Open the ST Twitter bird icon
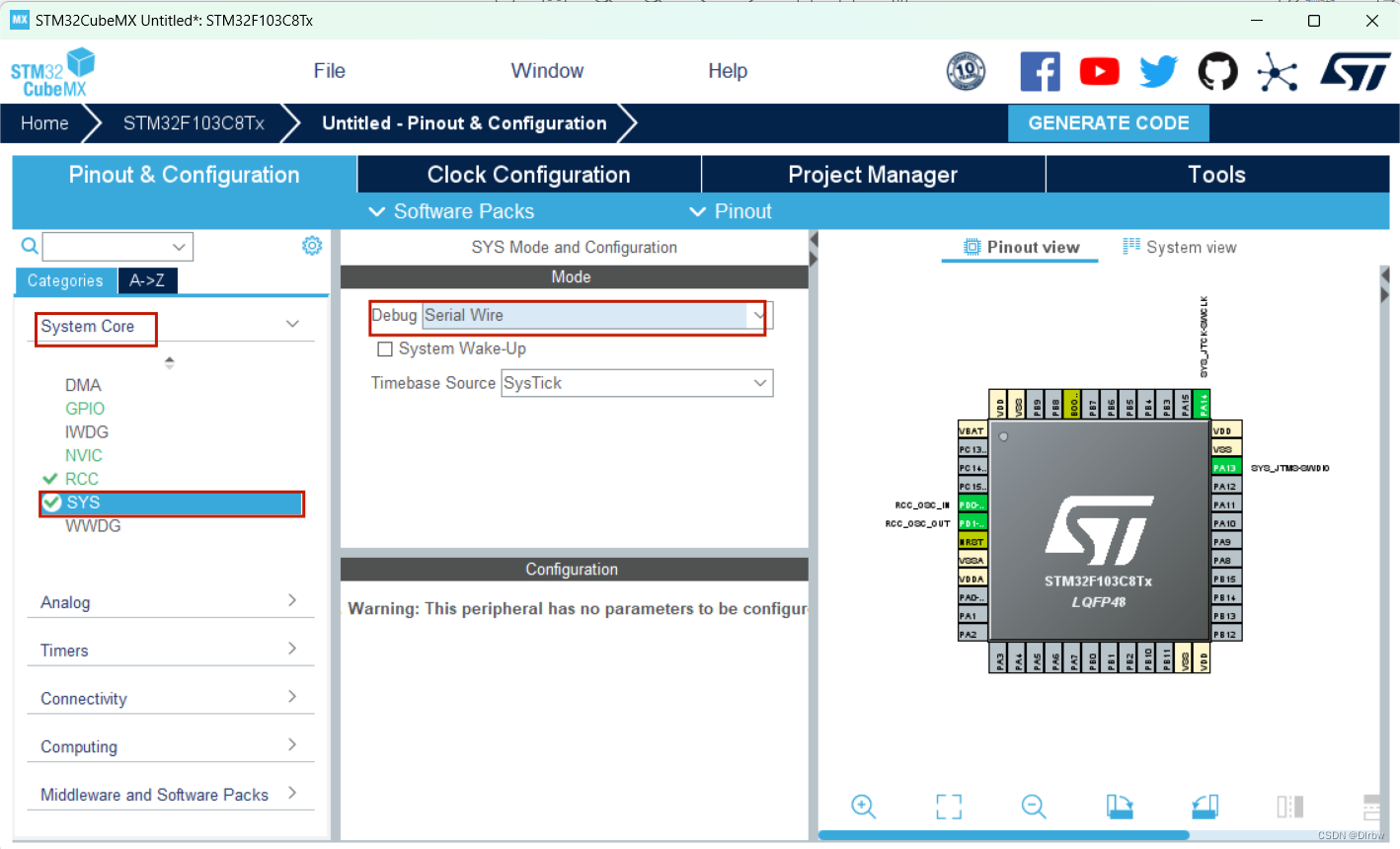1400x849 pixels. pos(1158,71)
